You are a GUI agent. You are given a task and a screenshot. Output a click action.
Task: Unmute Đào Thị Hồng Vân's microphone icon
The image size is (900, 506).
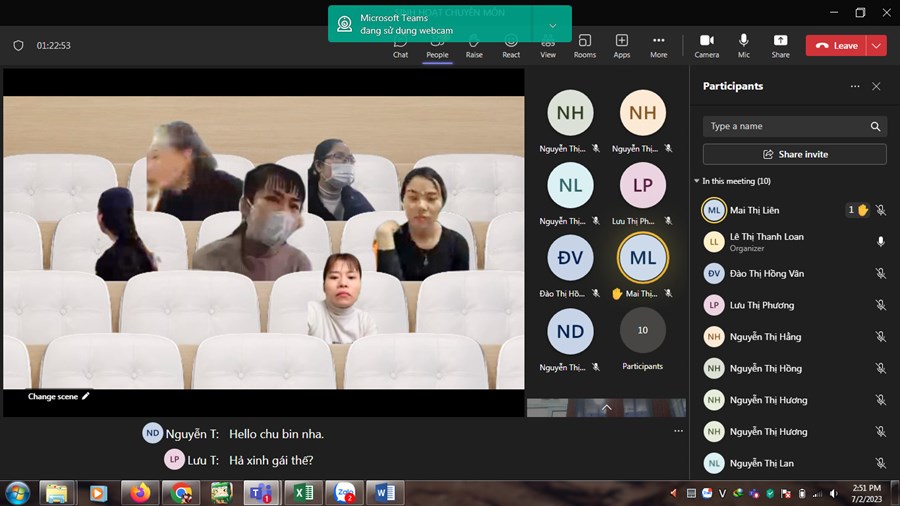pos(880,273)
